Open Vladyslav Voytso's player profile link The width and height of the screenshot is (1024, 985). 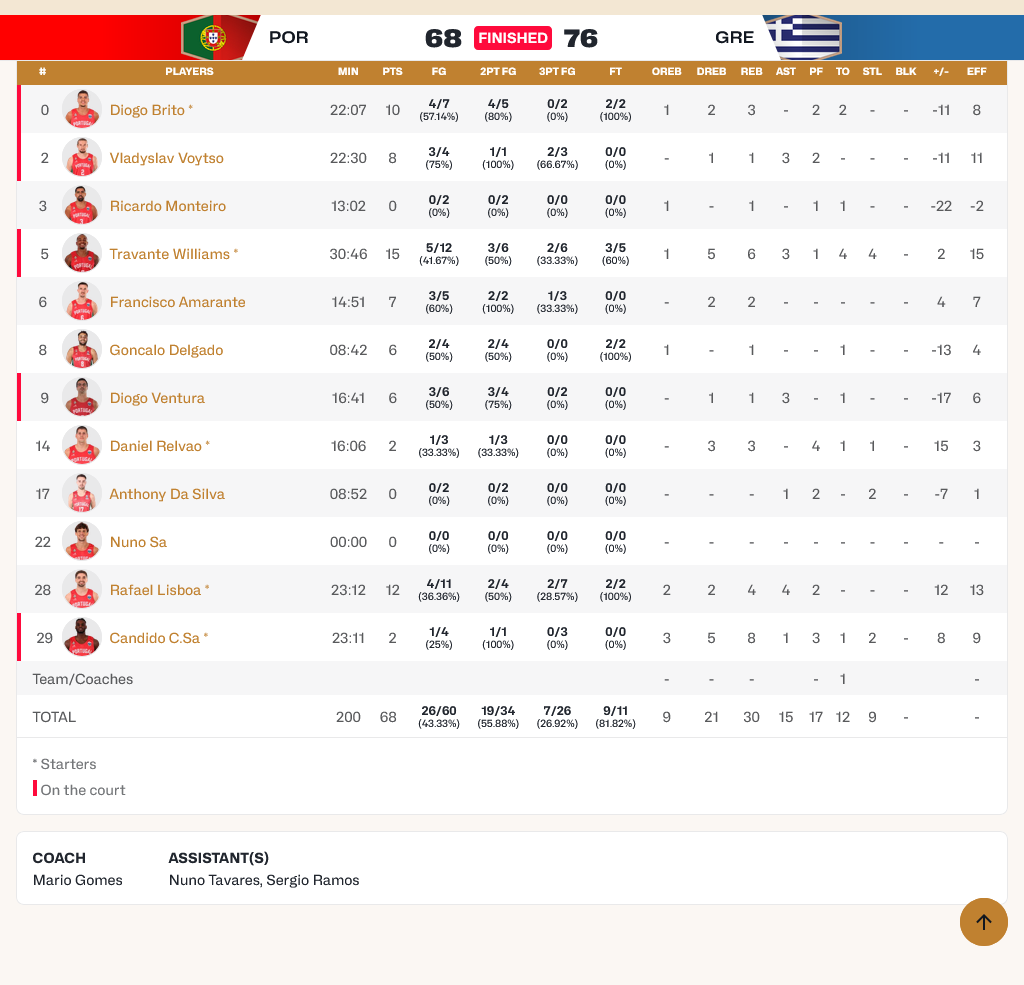click(x=166, y=158)
